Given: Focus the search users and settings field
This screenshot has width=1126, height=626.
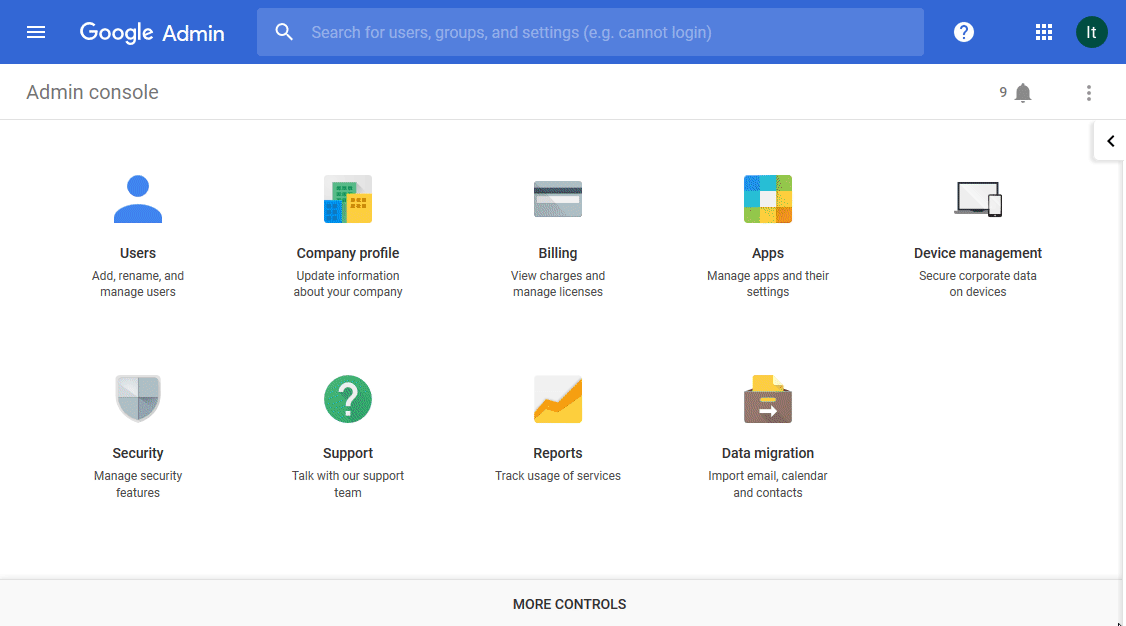Looking at the screenshot, I should tap(590, 32).
